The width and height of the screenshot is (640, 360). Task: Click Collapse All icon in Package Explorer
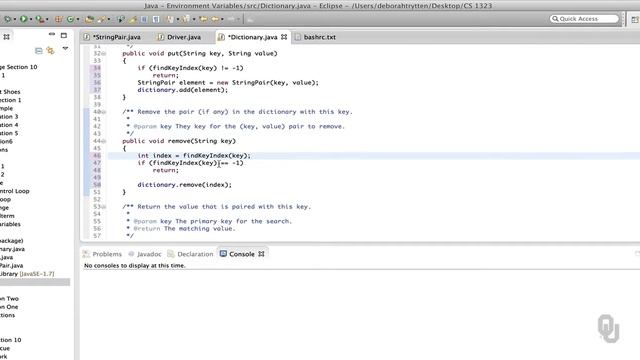(39, 51)
